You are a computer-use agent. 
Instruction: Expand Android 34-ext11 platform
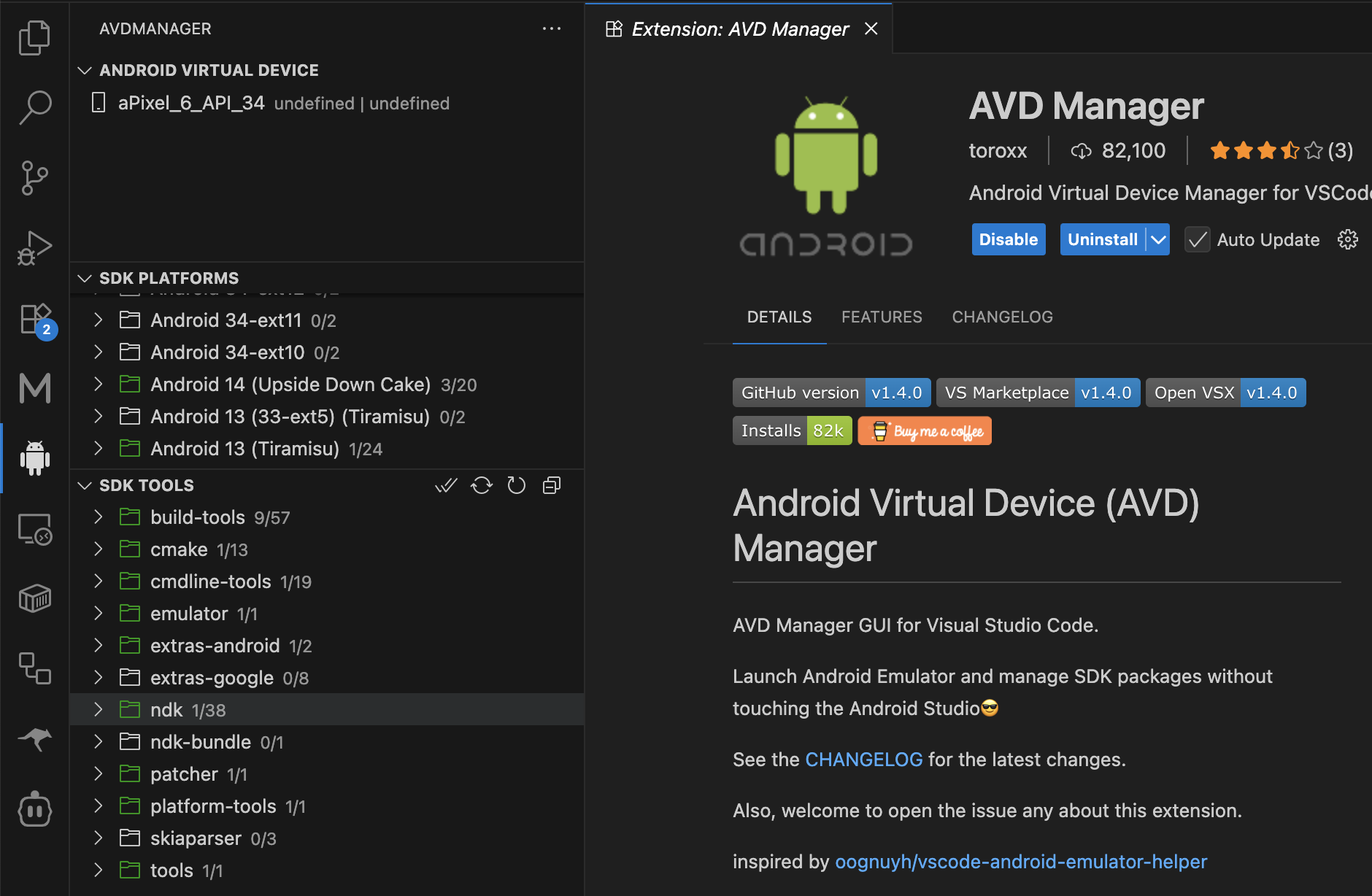click(99, 320)
